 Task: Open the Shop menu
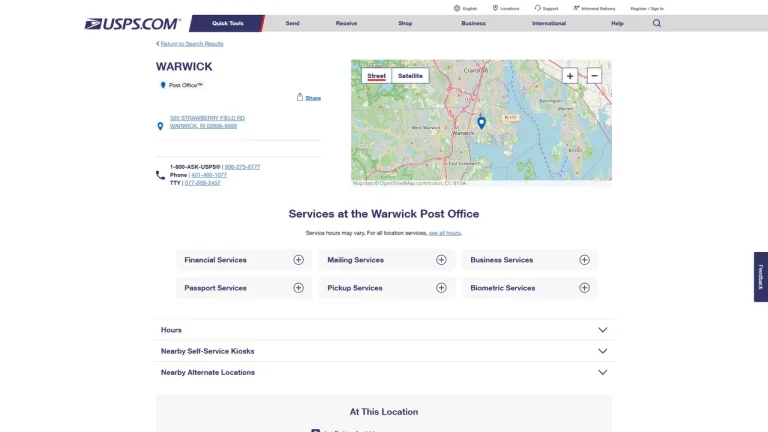click(405, 23)
